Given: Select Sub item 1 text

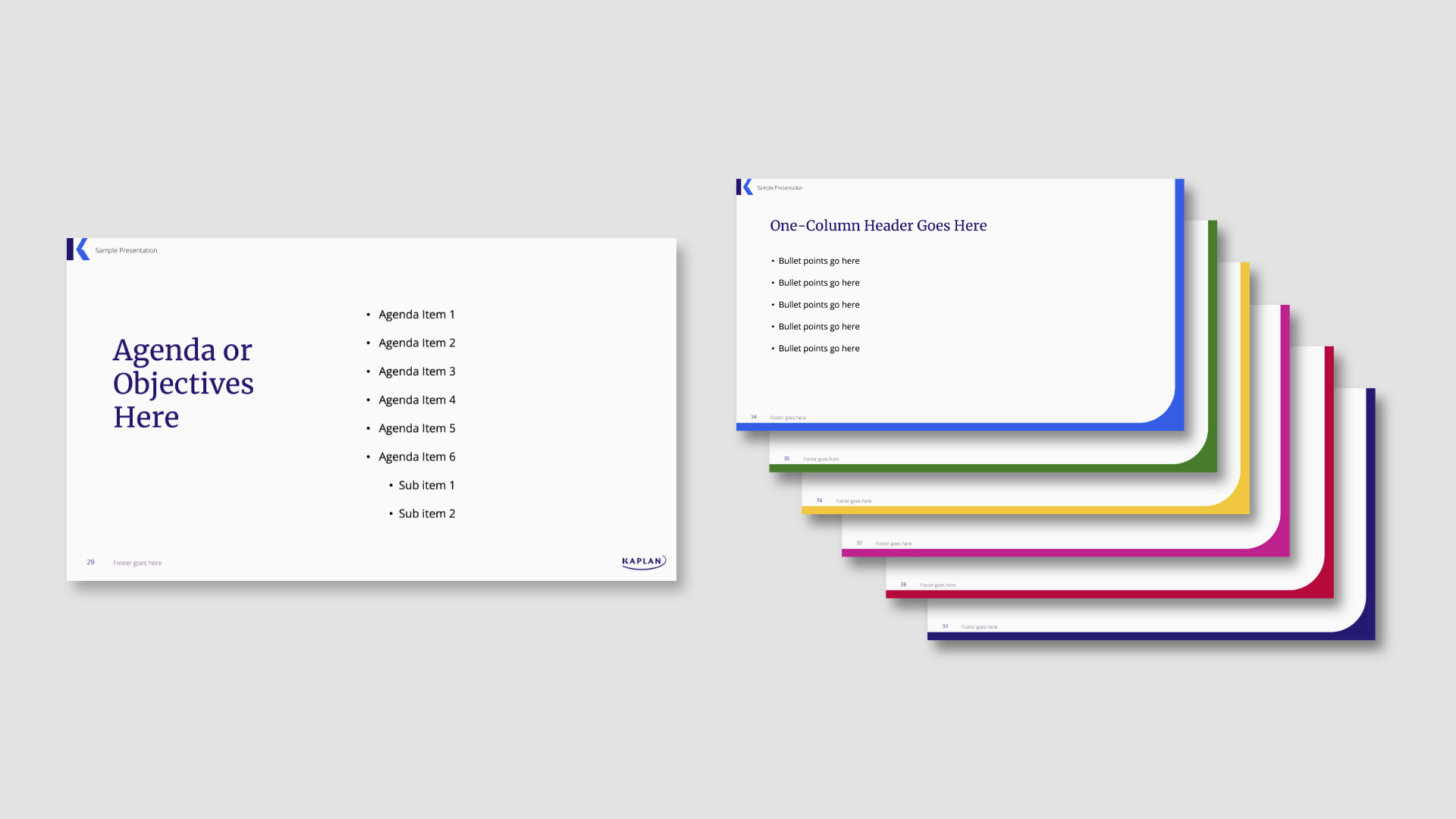Looking at the screenshot, I should (x=426, y=485).
